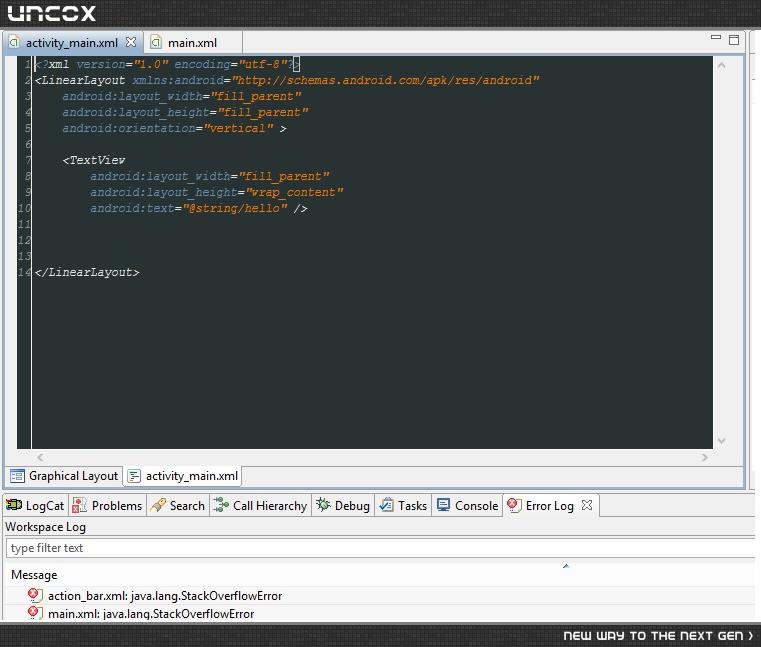
Task: Open the main.xml editor tab
Action: click(x=192, y=43)
